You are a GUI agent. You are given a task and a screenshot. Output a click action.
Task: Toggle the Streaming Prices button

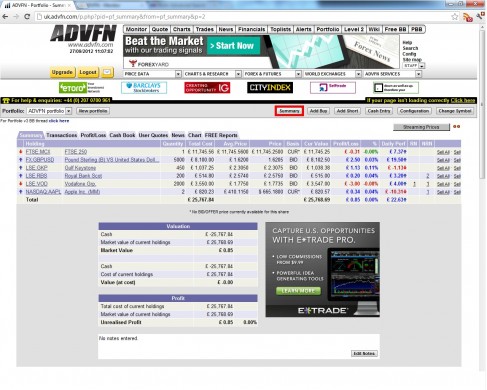421,127
